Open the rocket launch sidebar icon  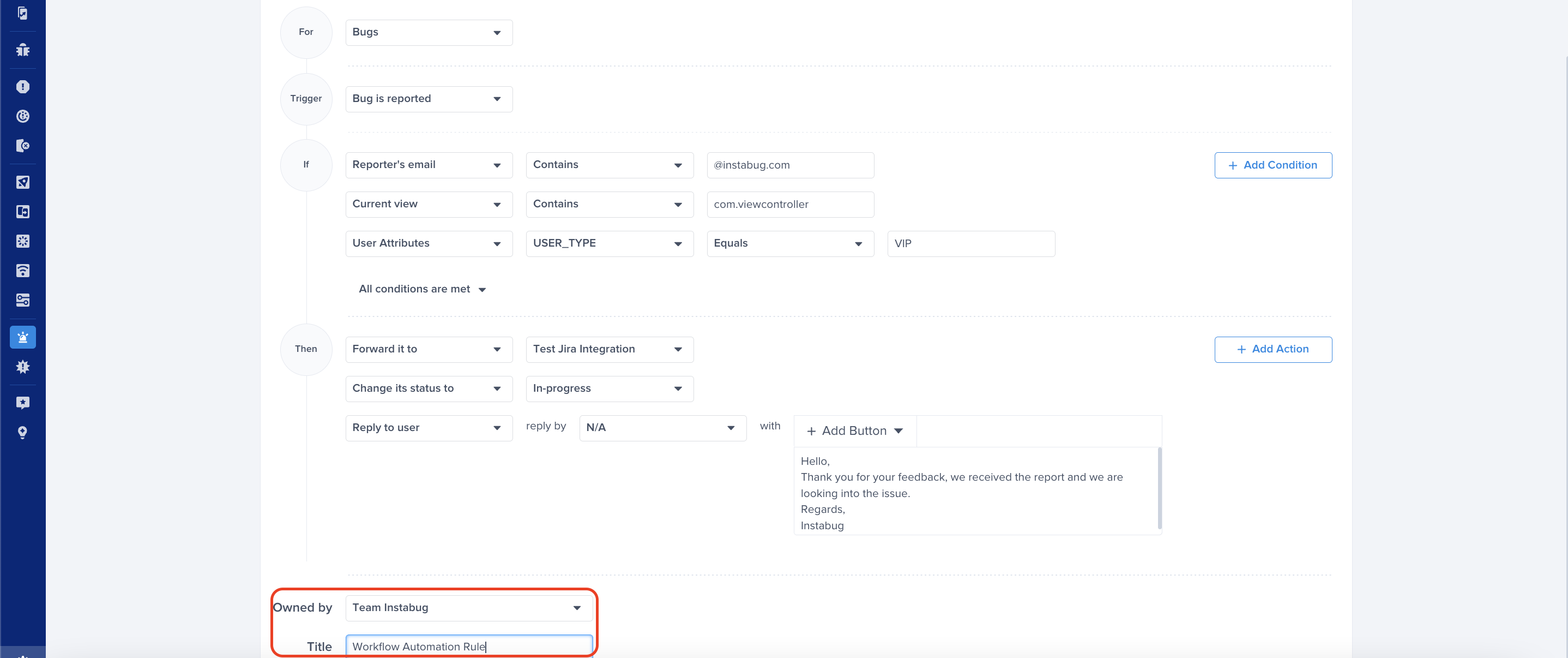[22, 182]
